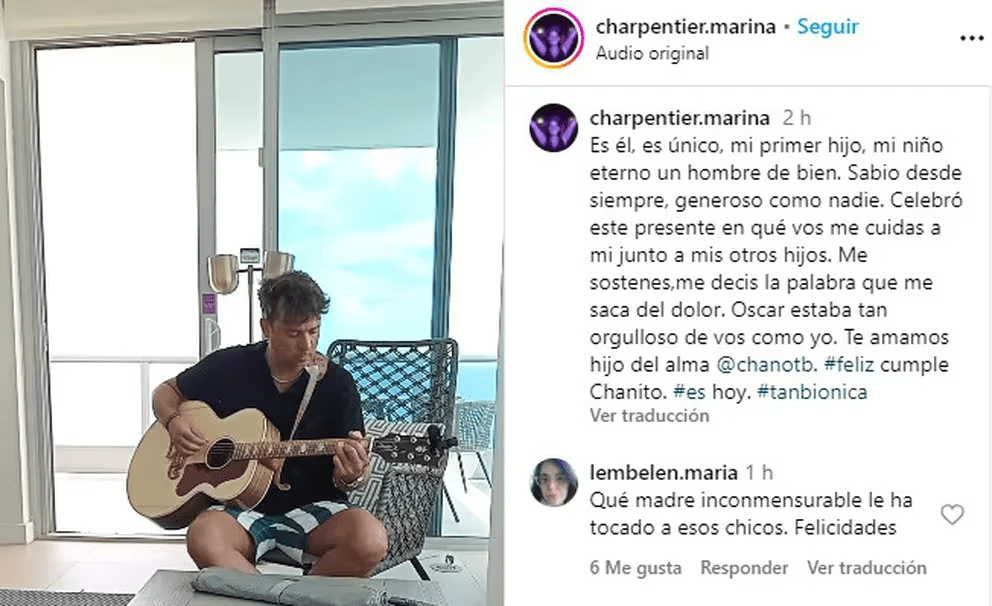Screen dimensions: 992x606
Task: Open the charpentier.marina username above the caption
Action: (x=679, y=118)
